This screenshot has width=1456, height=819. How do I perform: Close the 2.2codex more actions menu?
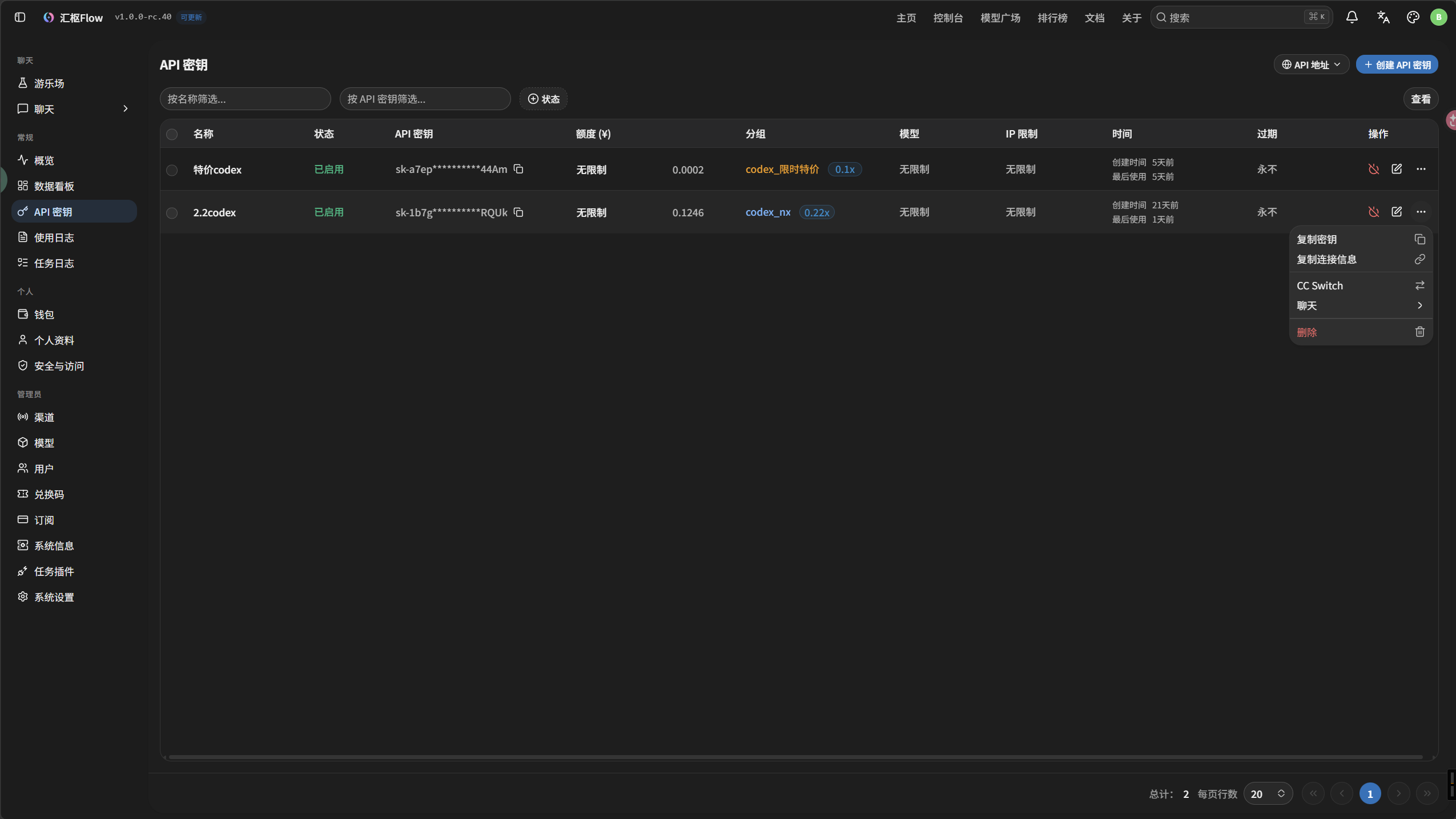point(1421,212)
